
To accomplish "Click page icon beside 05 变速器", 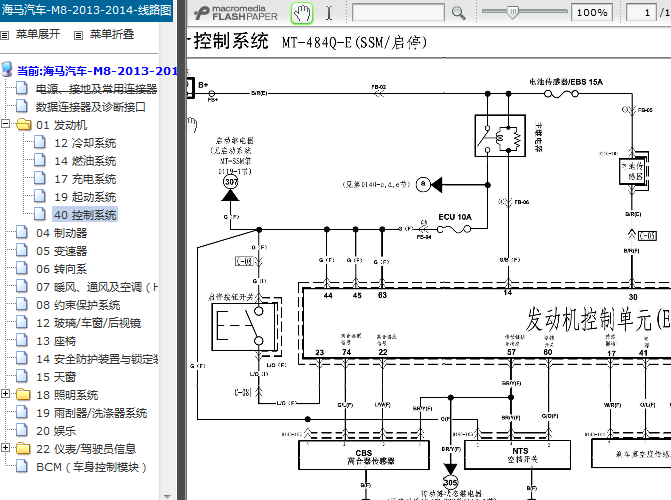I will tap(22, 250).
